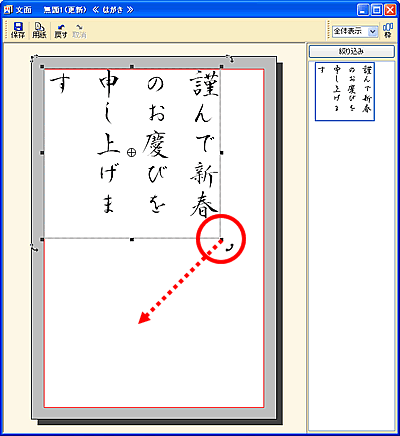The image size is (400, 436).
Task: Open the 用紙 paper settings icon
Action: [39, 30]
